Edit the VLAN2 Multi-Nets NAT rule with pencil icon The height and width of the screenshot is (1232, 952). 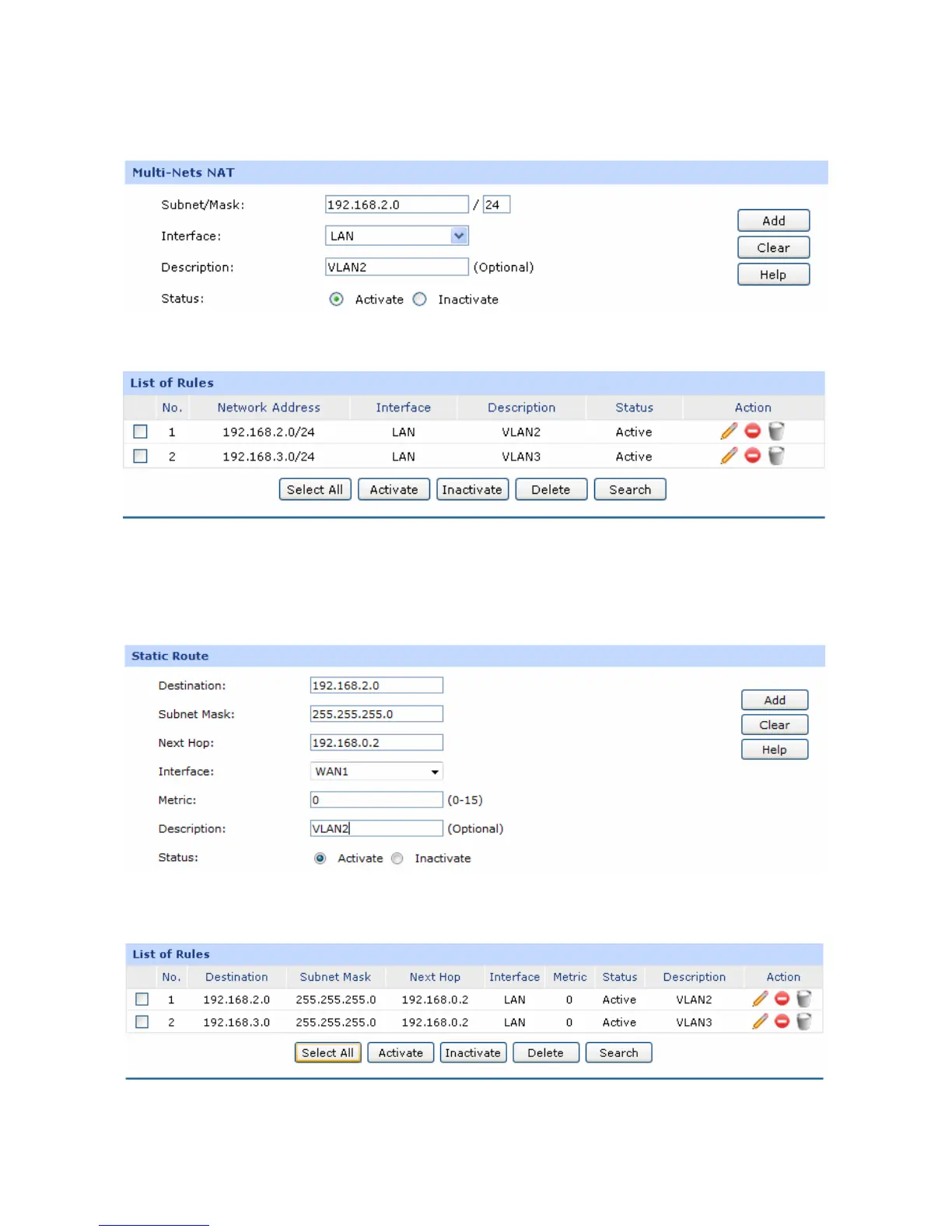[729, 431]
